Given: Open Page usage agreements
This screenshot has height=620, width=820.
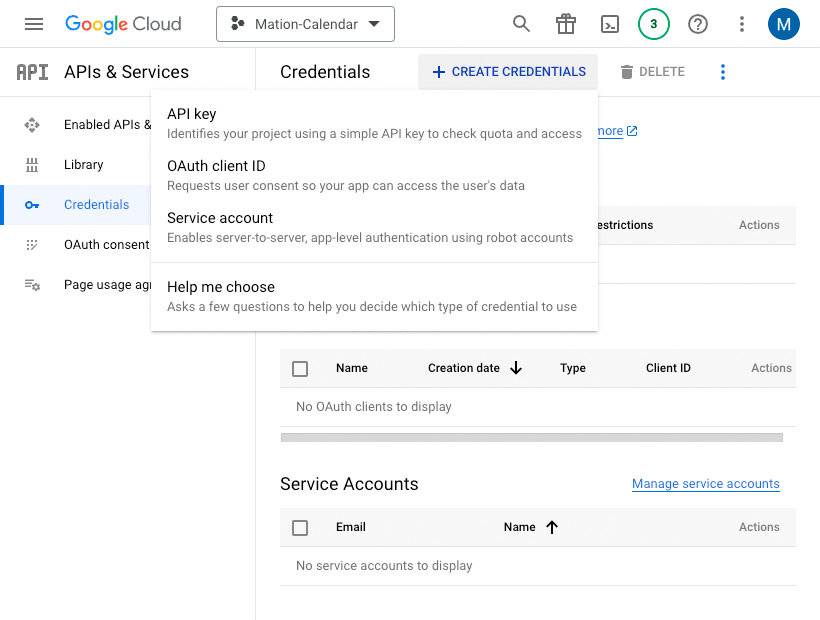Looking at the screenshot, I should (x=108, y=285).
